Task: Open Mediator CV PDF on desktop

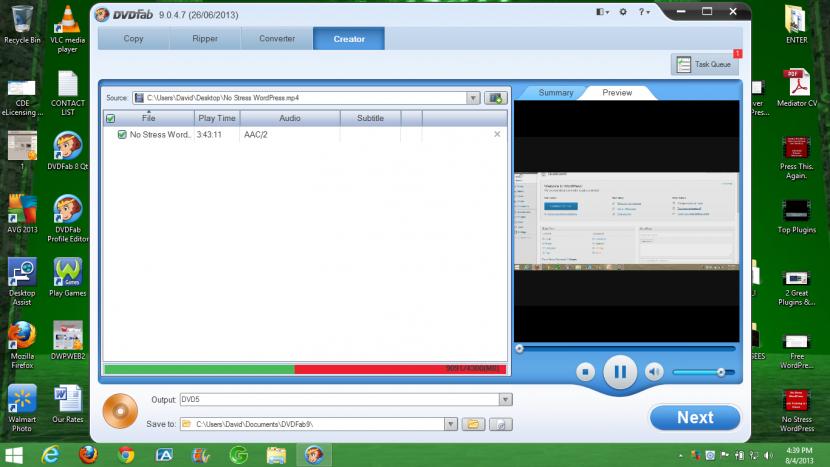Action: (x=797, y=88)
